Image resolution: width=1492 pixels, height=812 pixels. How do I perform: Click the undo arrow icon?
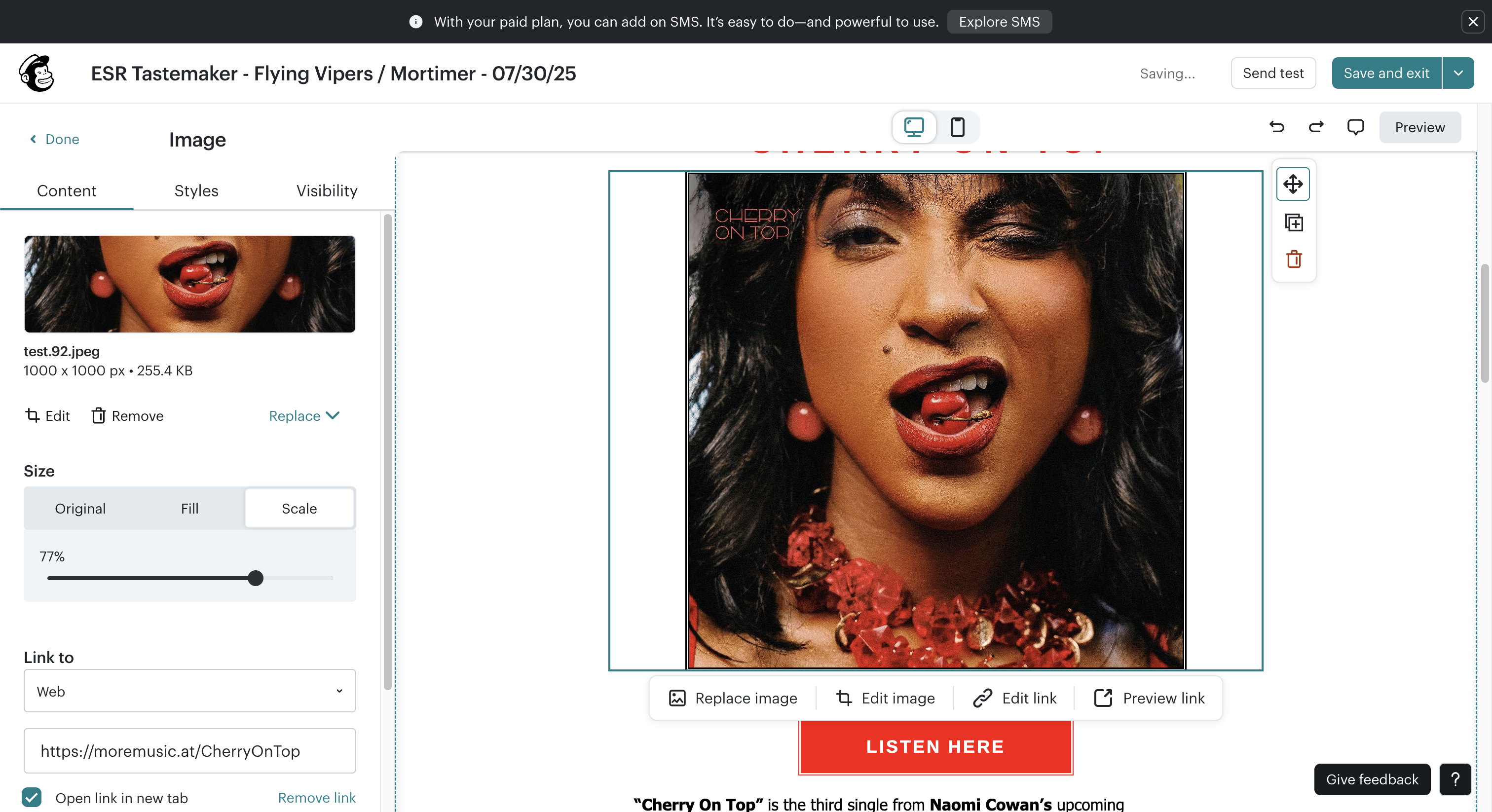point(1276,127)
